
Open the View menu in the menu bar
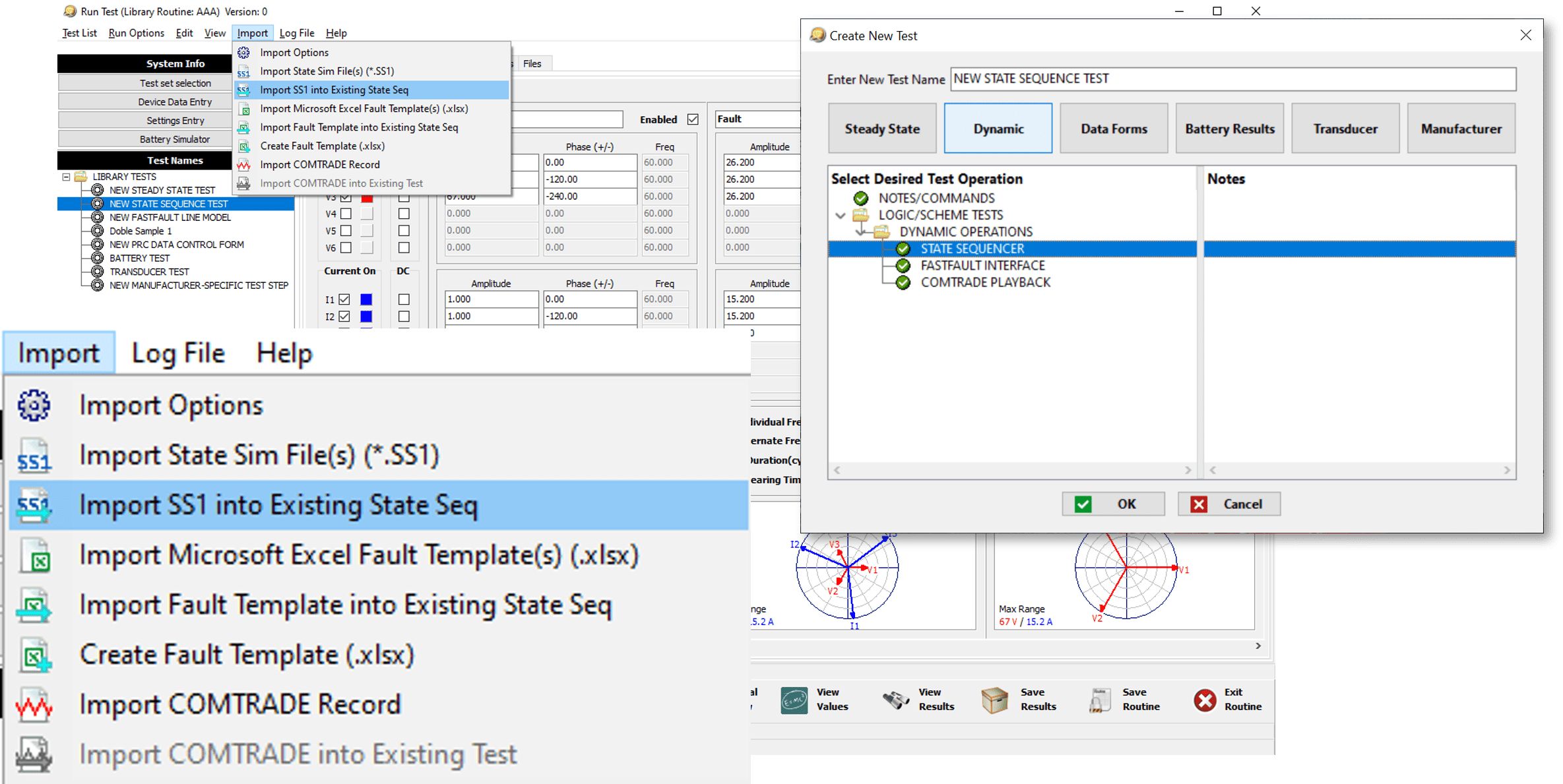[x=214, y=33]
